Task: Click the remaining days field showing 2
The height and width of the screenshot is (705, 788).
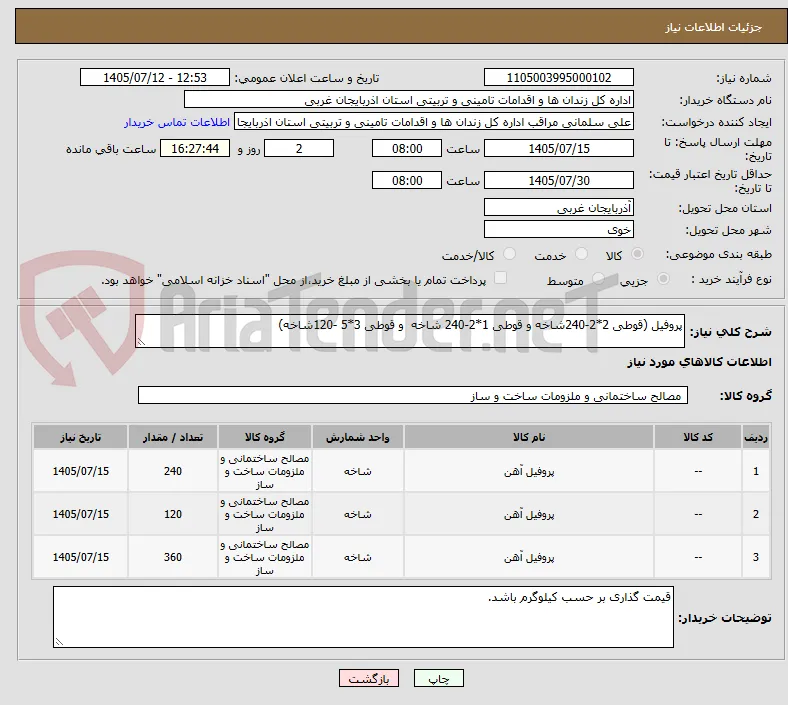Action: 299,148
